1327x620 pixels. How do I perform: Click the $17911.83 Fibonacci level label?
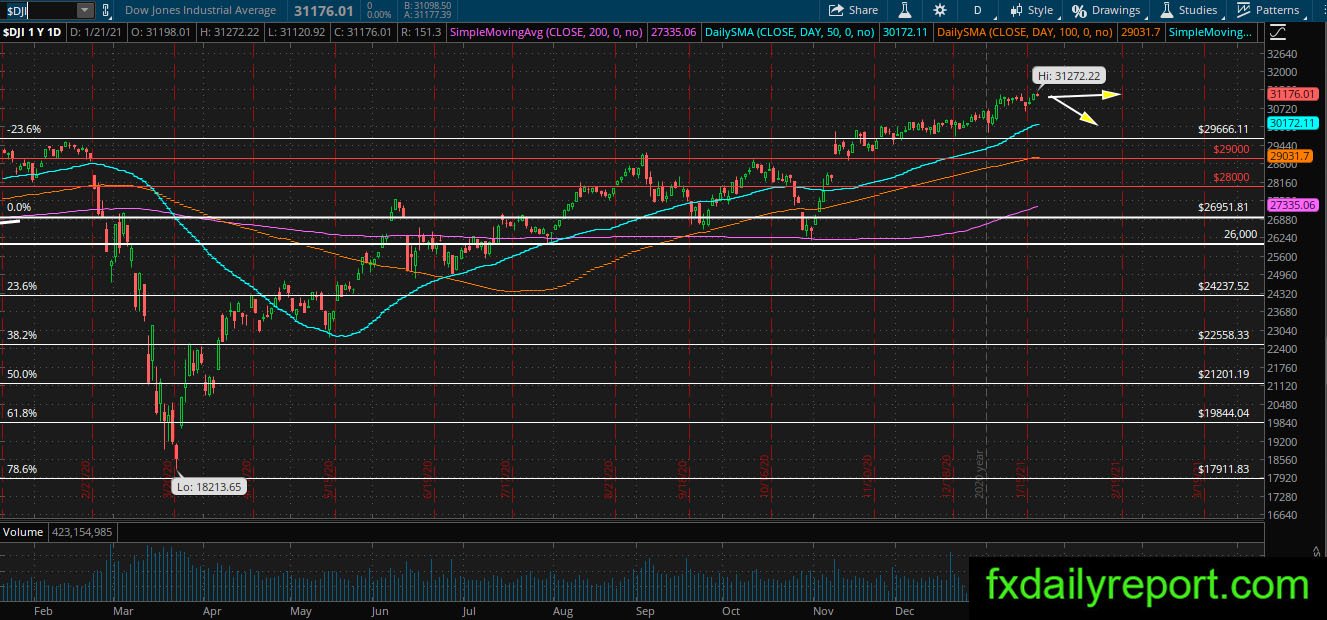(1223, 469)
